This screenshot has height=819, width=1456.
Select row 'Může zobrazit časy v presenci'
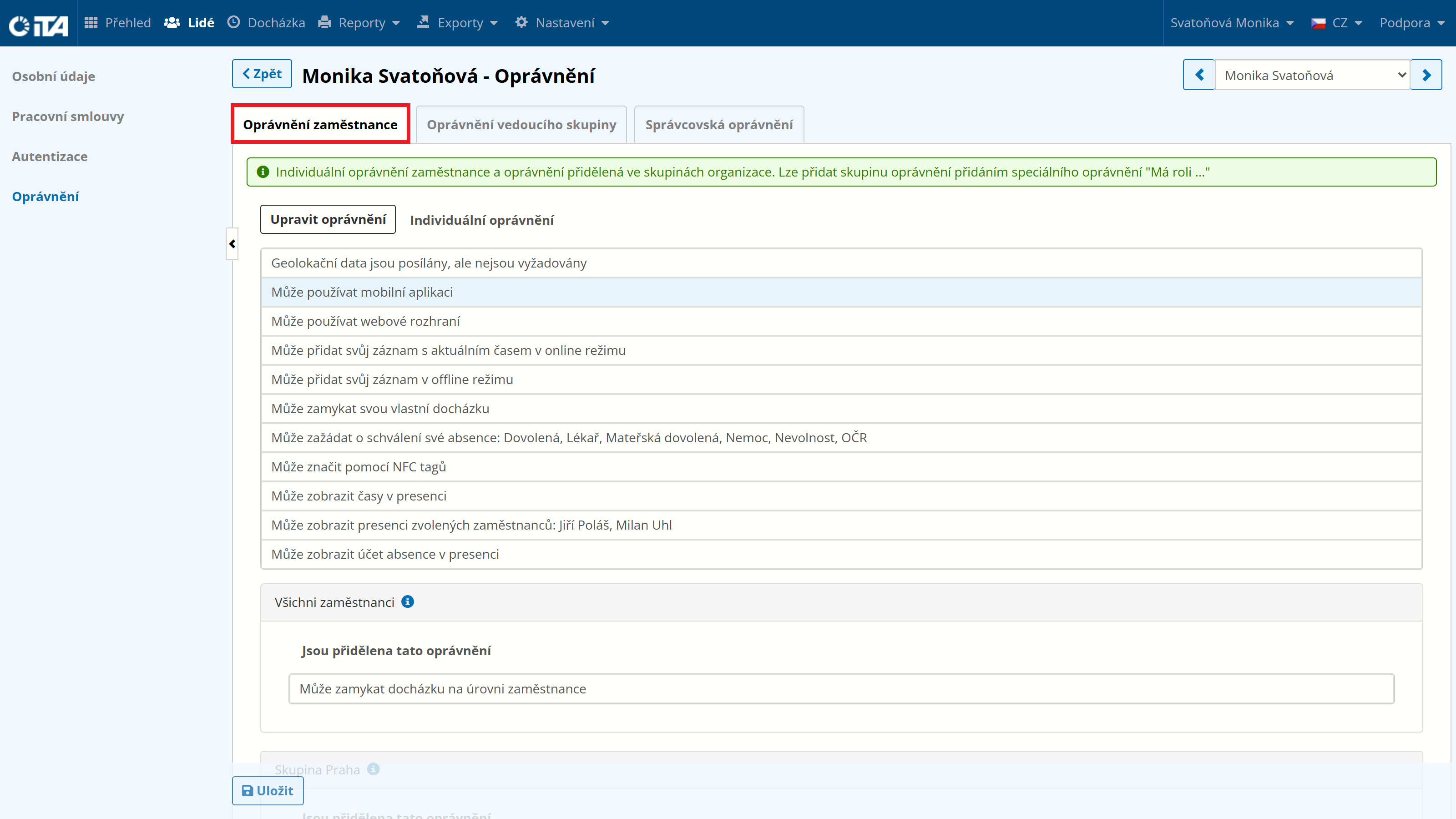click(841, 495)
